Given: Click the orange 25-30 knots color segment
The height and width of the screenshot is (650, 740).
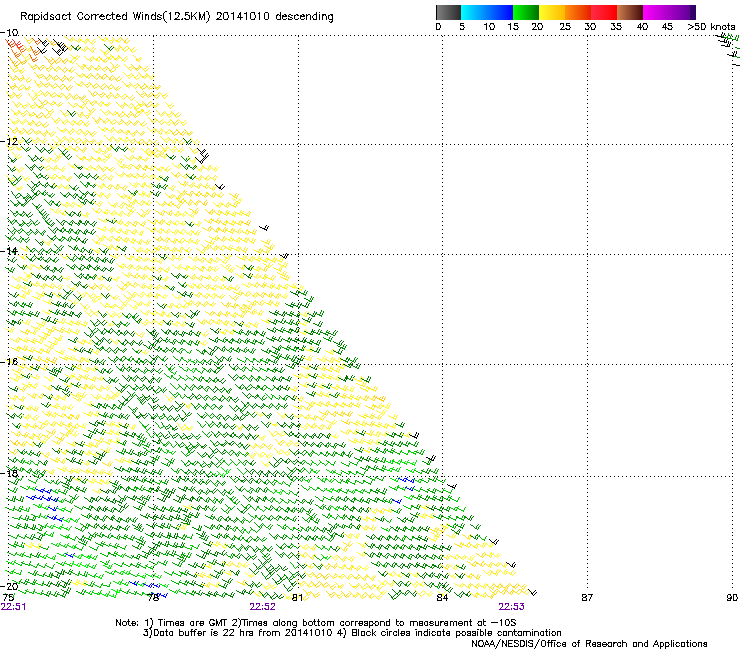Looking at the screenshot, I should click(x=578, y=12).
